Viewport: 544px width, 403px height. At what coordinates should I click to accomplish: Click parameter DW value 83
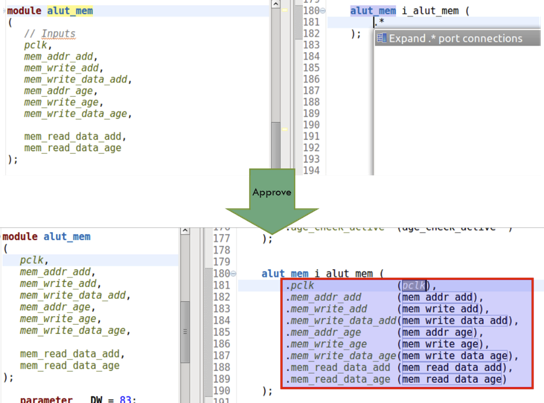(125, 399)
